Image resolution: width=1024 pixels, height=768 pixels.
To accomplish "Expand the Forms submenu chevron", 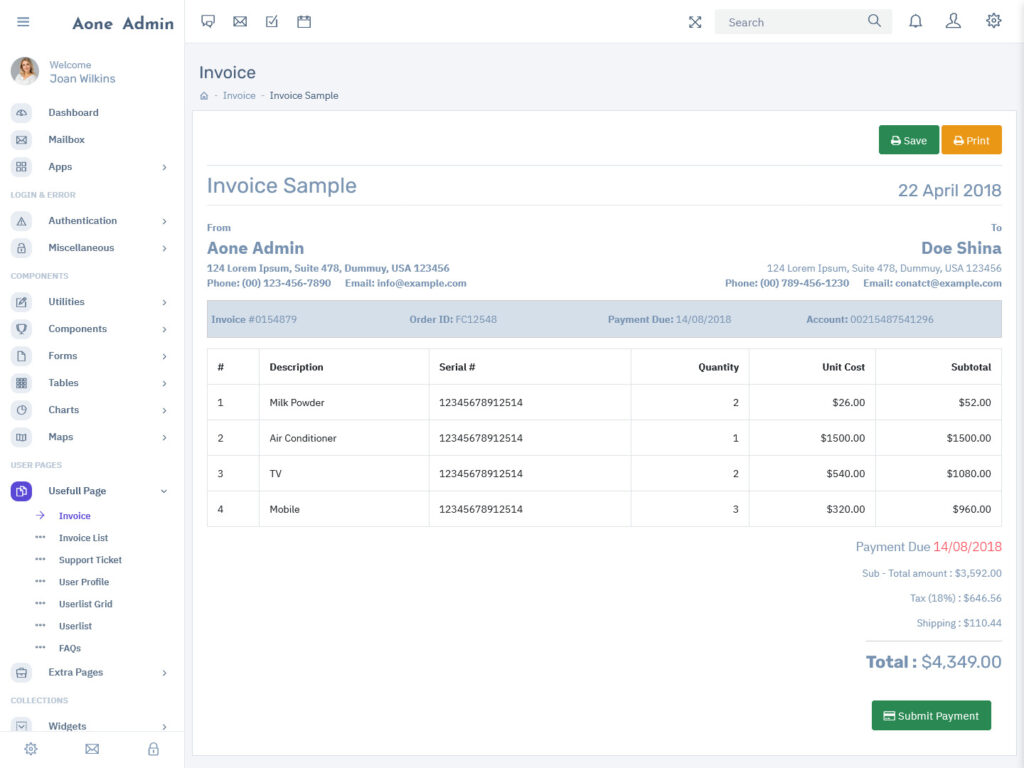I will 164,357.
